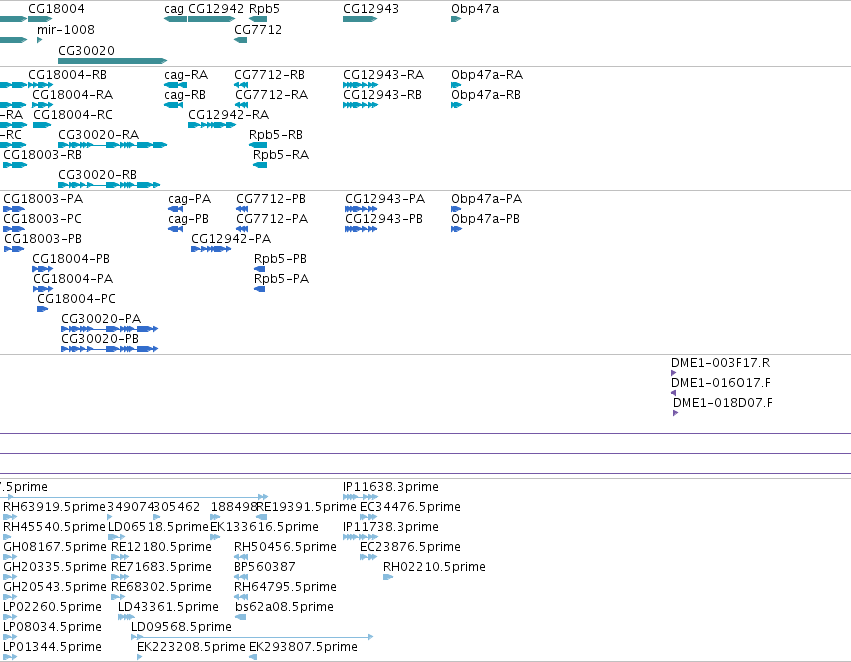Select EST EK293807.5prime
Screen dimensions: 851x662
point(303,647)
